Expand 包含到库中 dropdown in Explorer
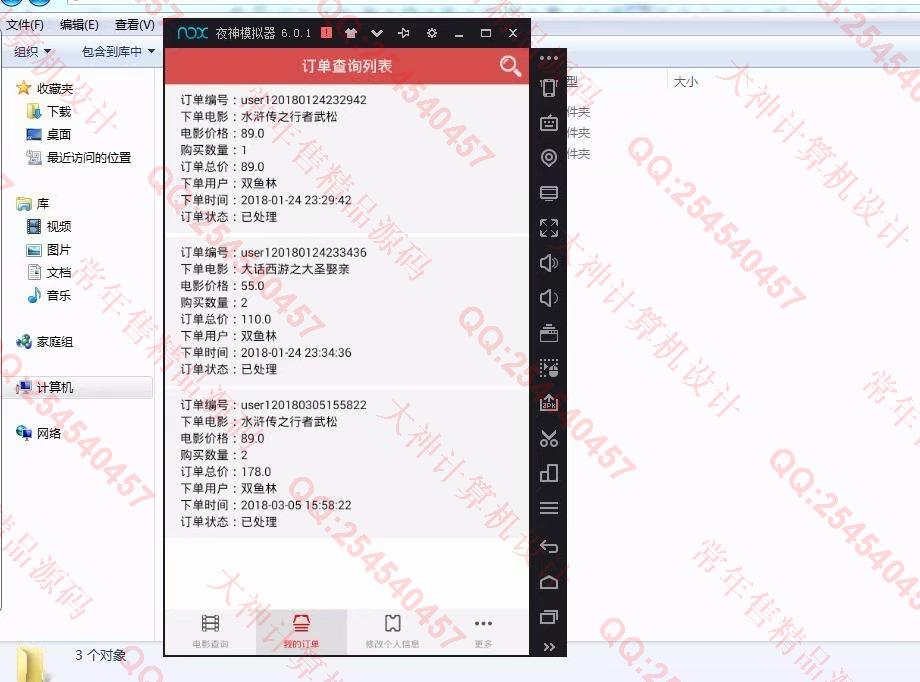 (119, 52)
